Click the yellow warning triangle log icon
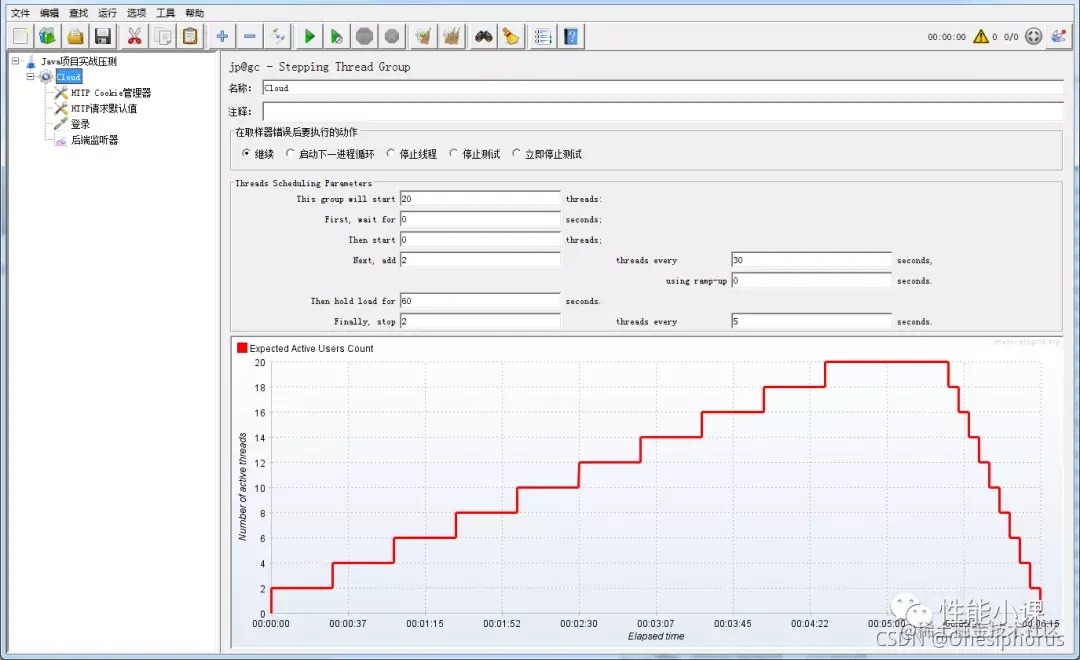This screenshot has width=1080, height=660. pyautogui.click(x=981, y=37)
